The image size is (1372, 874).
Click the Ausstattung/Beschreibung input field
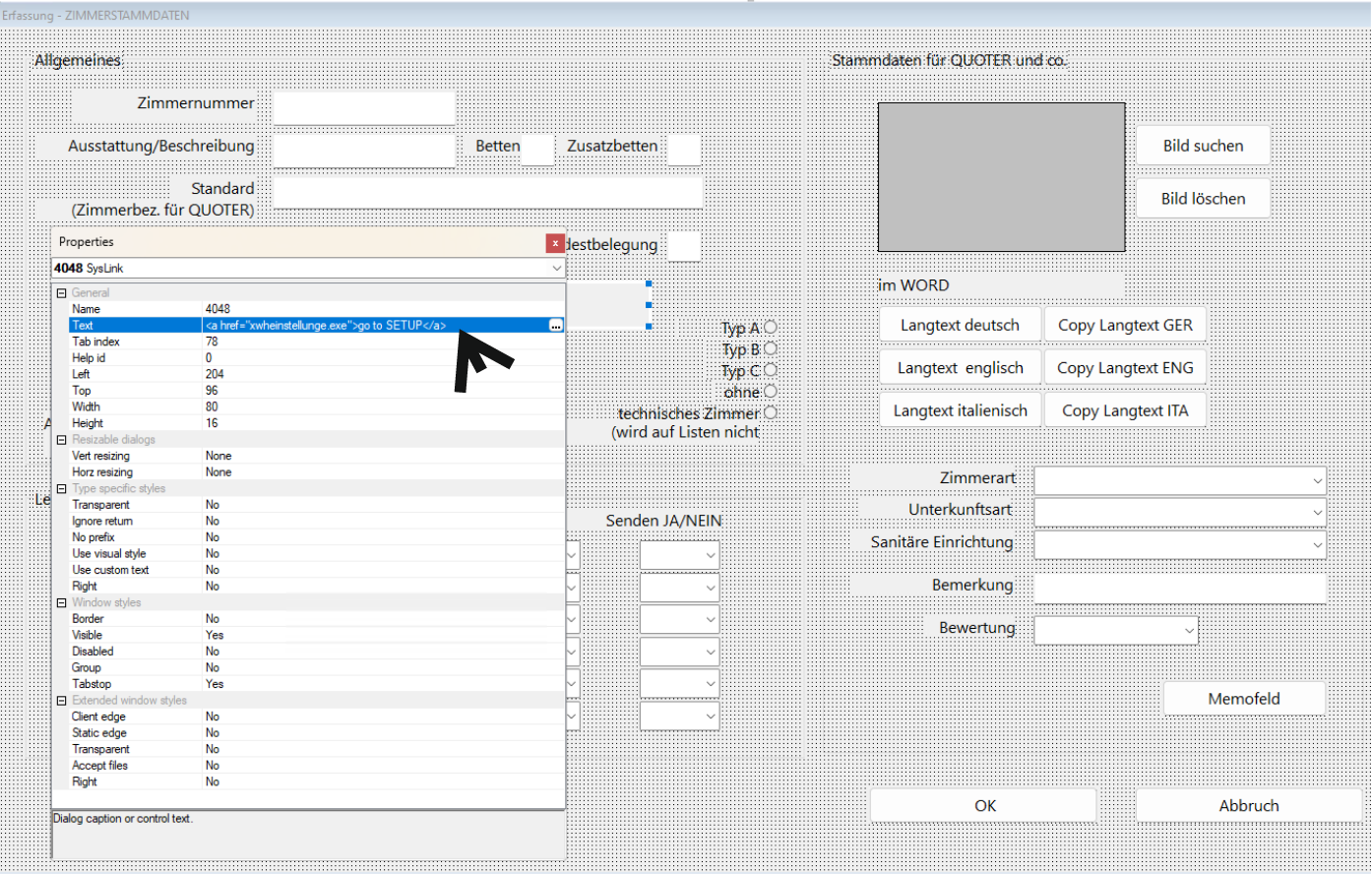(364, 151)
